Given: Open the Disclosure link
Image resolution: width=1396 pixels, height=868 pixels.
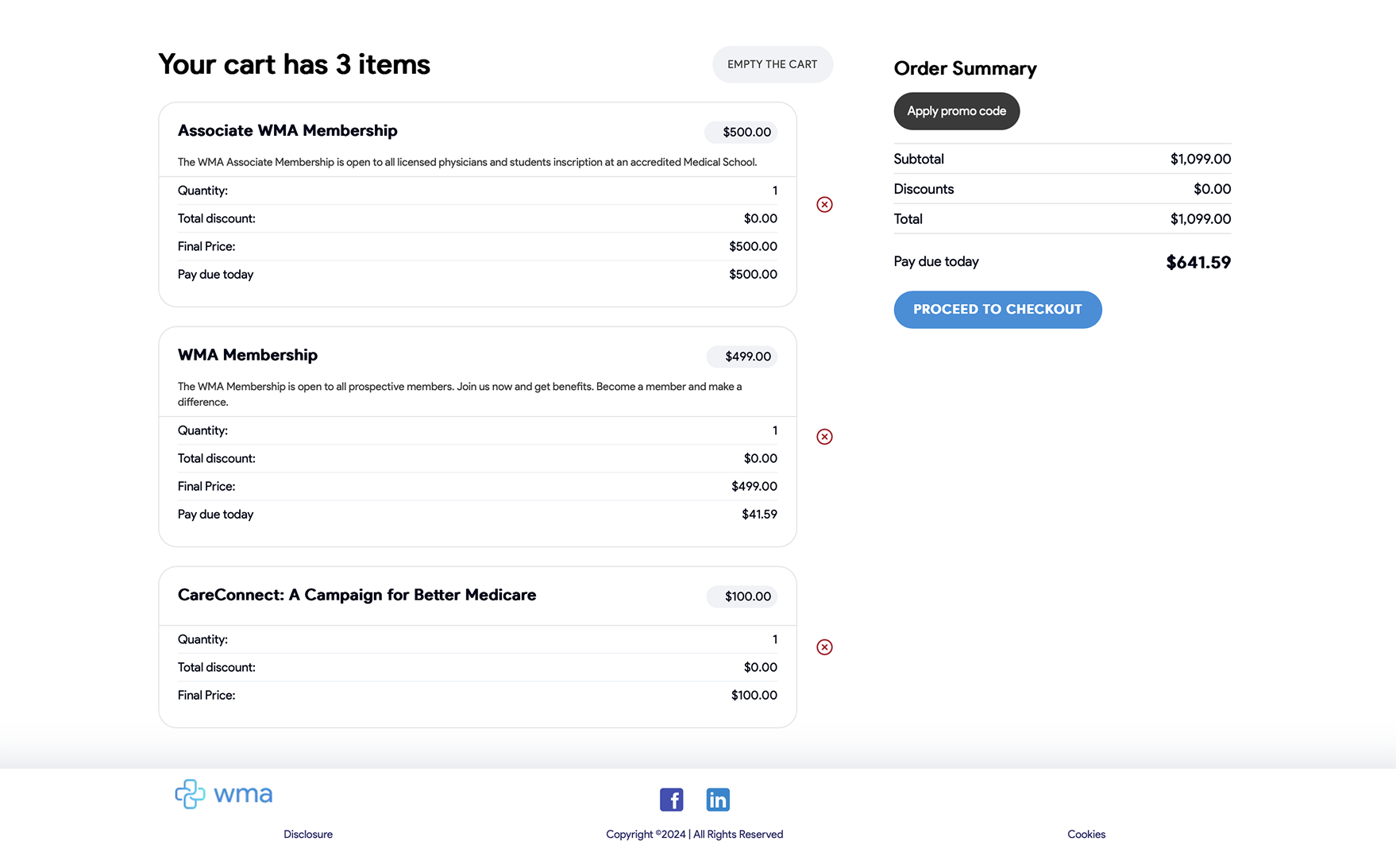Looking at the screenshot, I should (308, 834).
